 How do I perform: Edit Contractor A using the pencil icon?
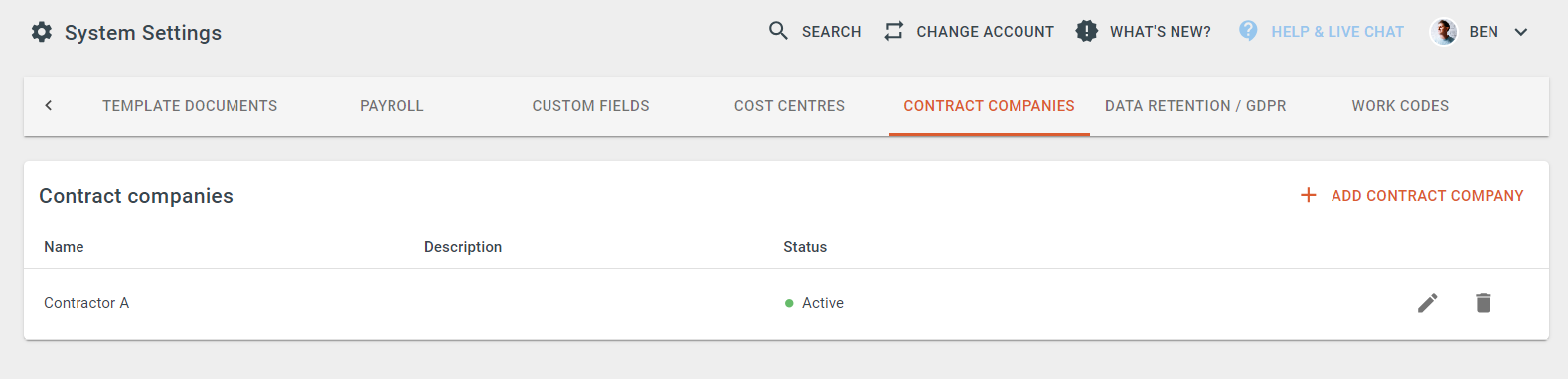(x=1428, y=303)
